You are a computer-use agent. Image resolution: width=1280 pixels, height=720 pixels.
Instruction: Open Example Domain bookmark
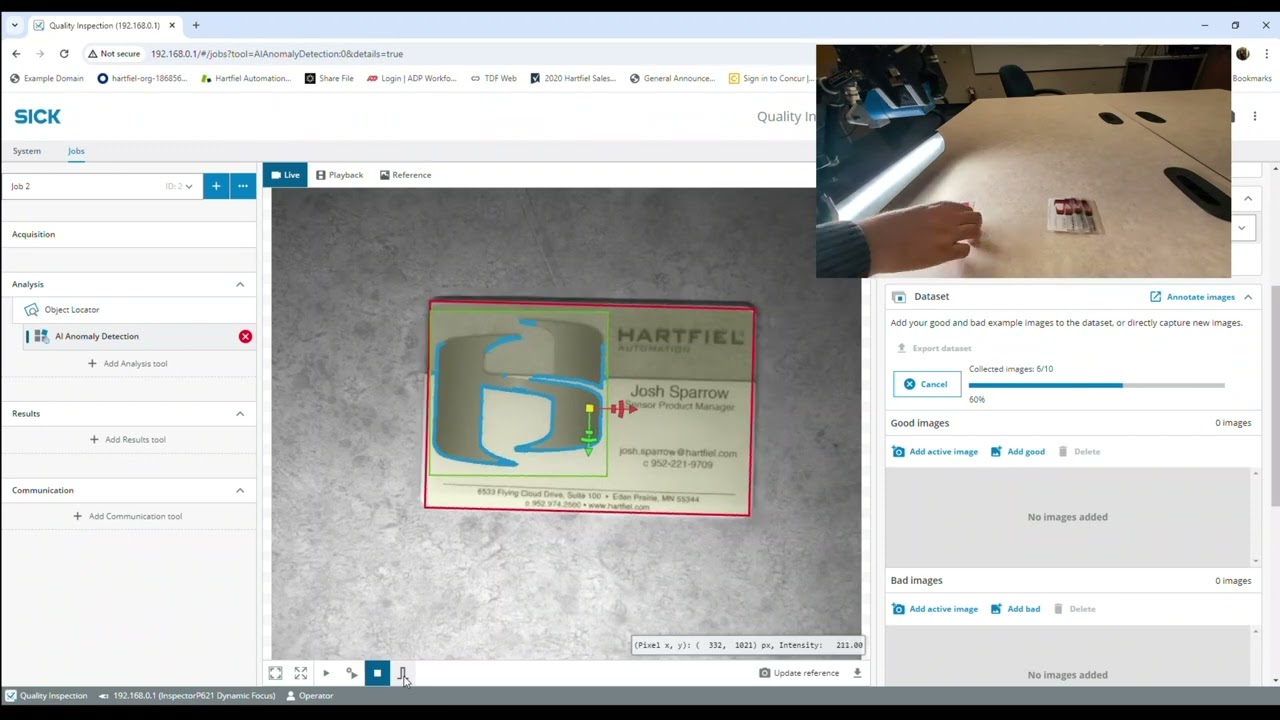point(47,78)
